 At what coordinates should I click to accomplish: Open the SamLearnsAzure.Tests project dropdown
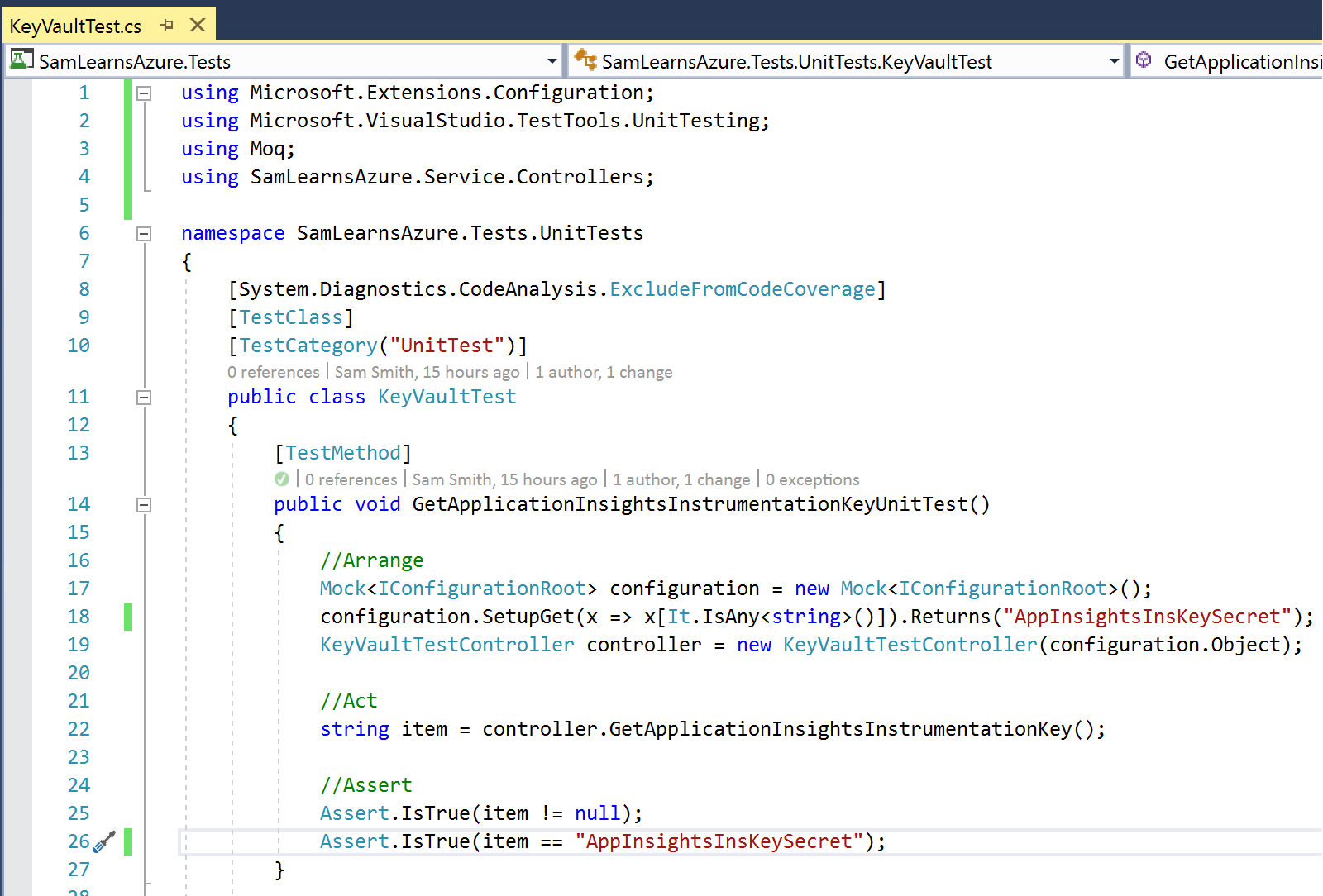[x=552, y=61]
